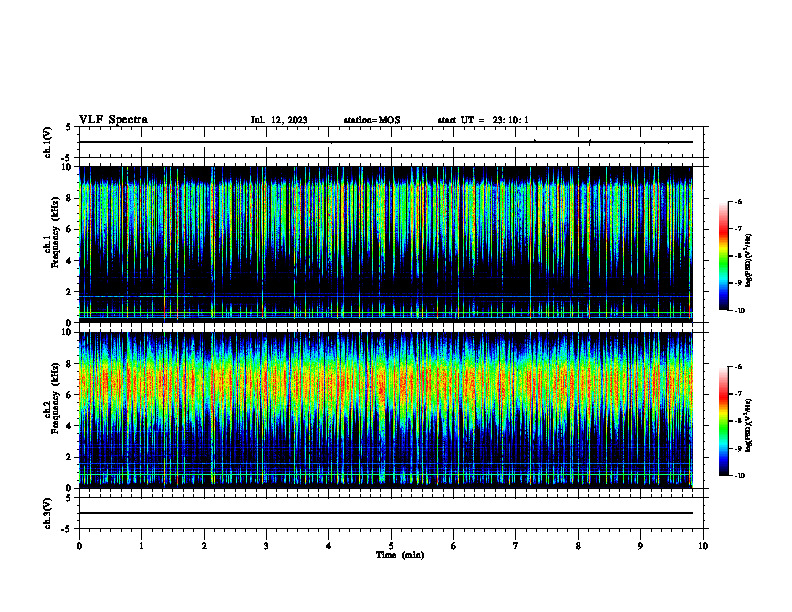Click inside the ch.1 spectrogram panel

[x=386, y=244]
